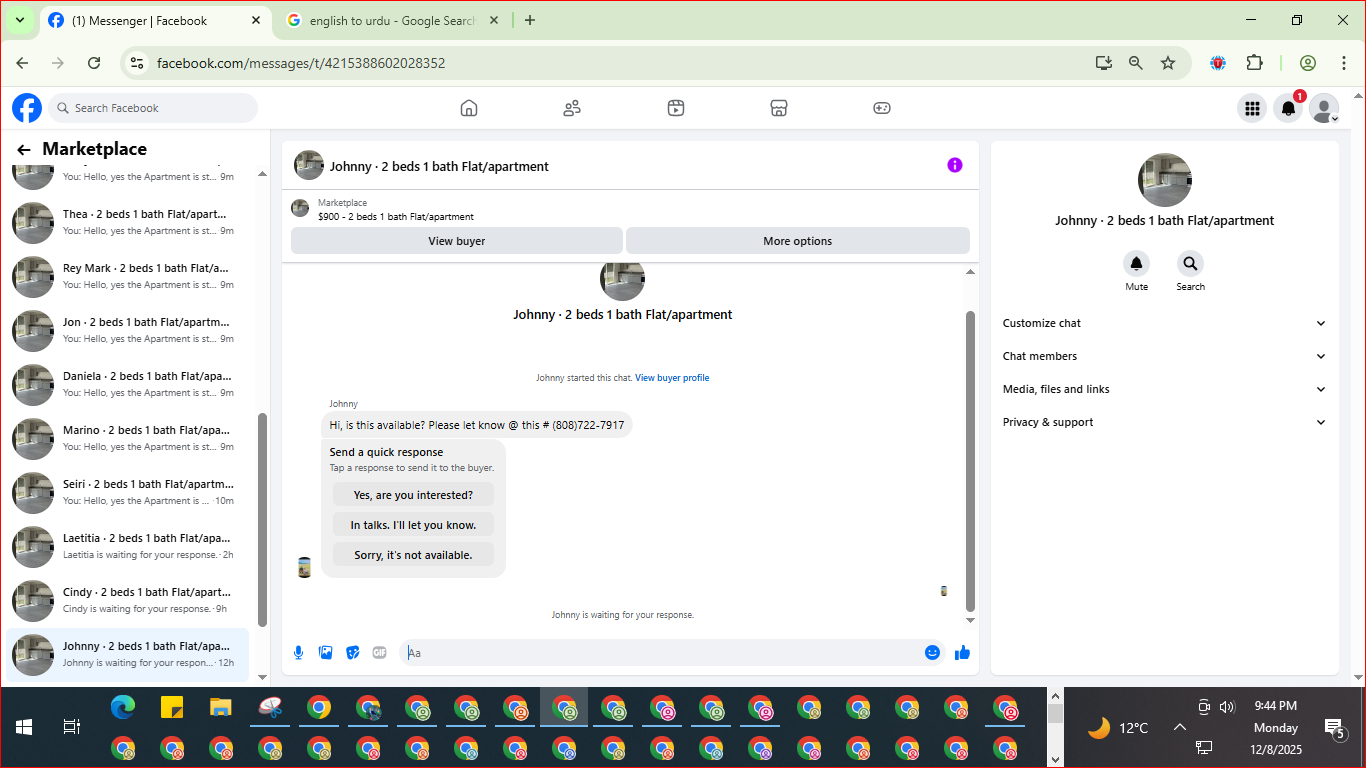Open the Gaming controller icon
Image resolution: width=1366 pixels, height=768 pixels.
tap(882, 108)
